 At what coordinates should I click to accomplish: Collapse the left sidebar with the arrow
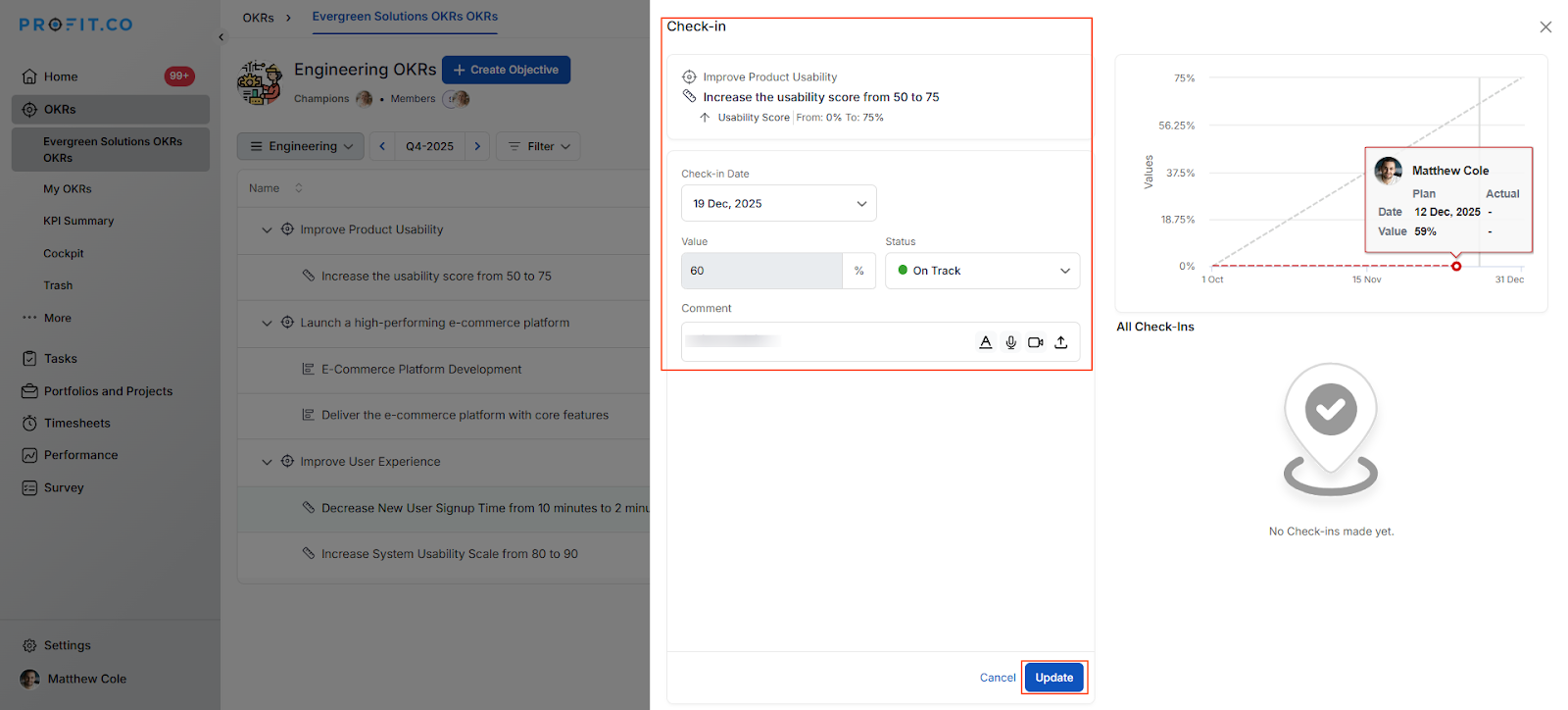click(221, 37)
